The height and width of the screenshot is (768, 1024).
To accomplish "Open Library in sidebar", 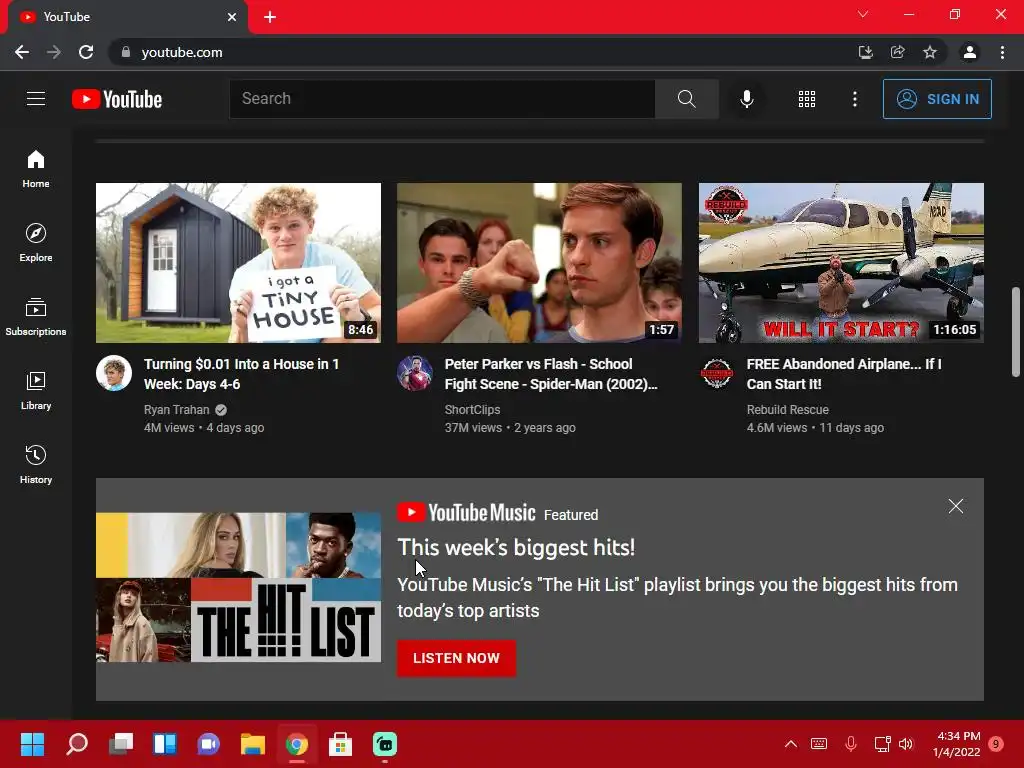I will point(36,390).
